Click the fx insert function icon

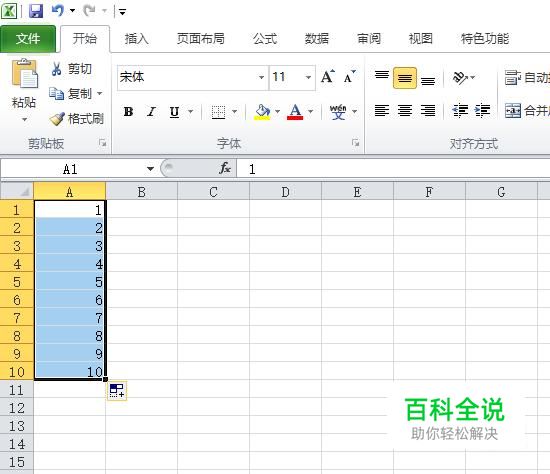[225, 169]
